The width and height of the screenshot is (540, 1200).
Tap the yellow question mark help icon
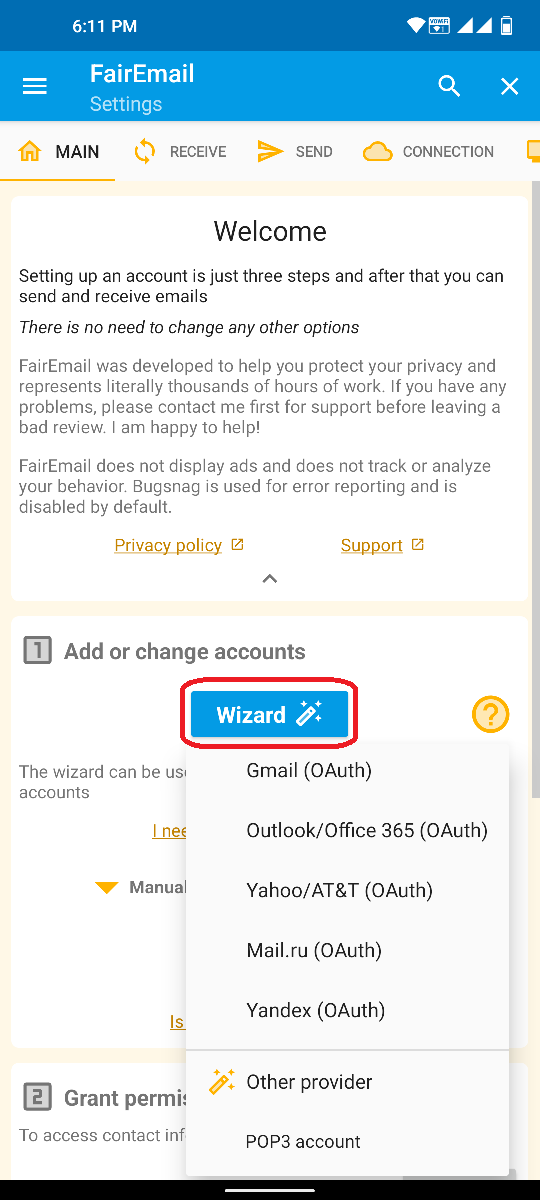coord(490,715)
